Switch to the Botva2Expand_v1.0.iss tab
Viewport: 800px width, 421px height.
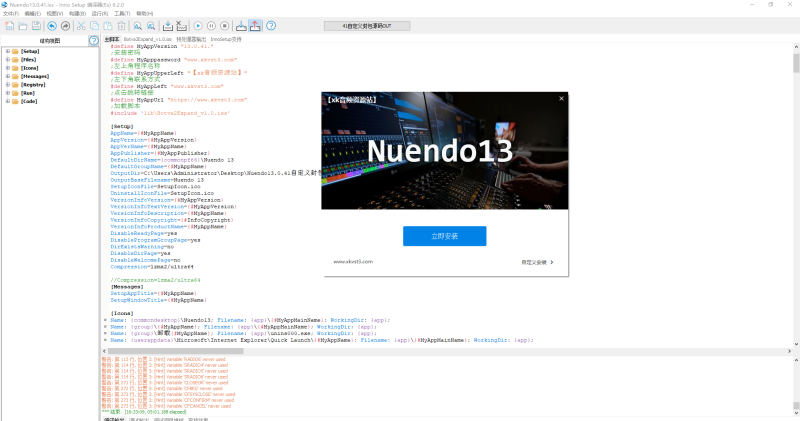(x=147, y=39)
